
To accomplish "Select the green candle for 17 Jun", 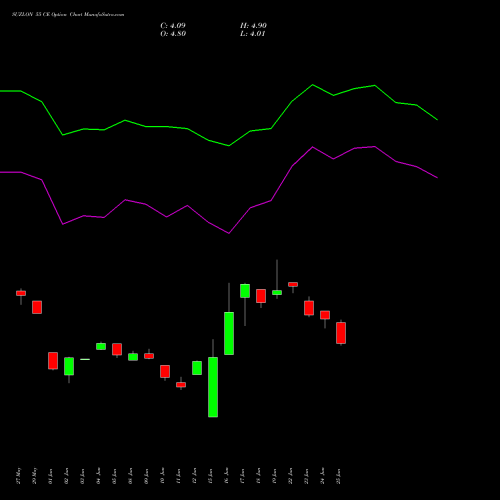I will click(x=245, y=291).
